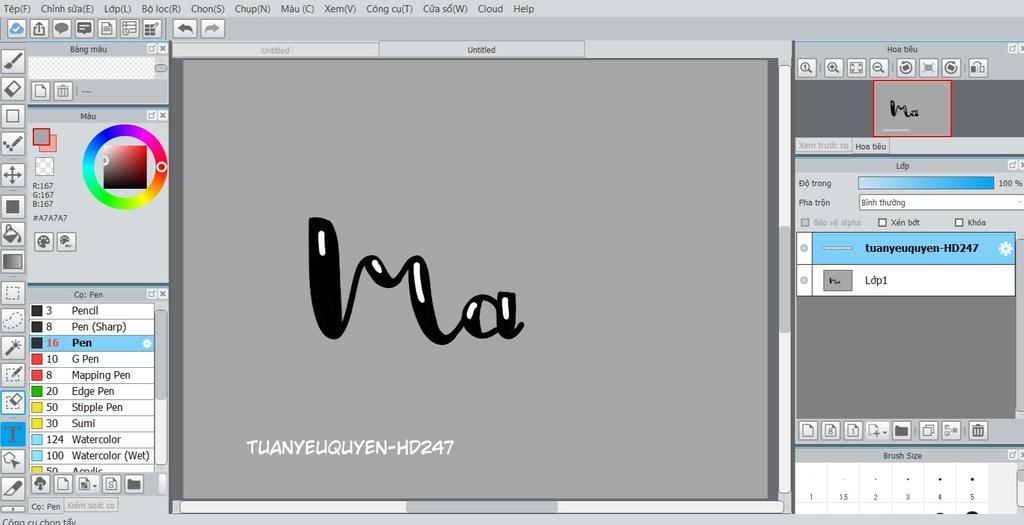Image resolution: width=1024 pixels, height=525 pixels.
Task: Click the cloud sync toolbar icon
Action: click(x=17, y=29)
